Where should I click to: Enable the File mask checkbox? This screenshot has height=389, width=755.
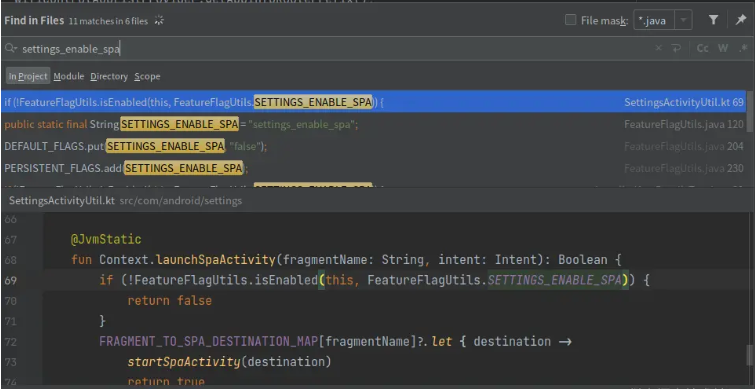[x=571, y=20]
